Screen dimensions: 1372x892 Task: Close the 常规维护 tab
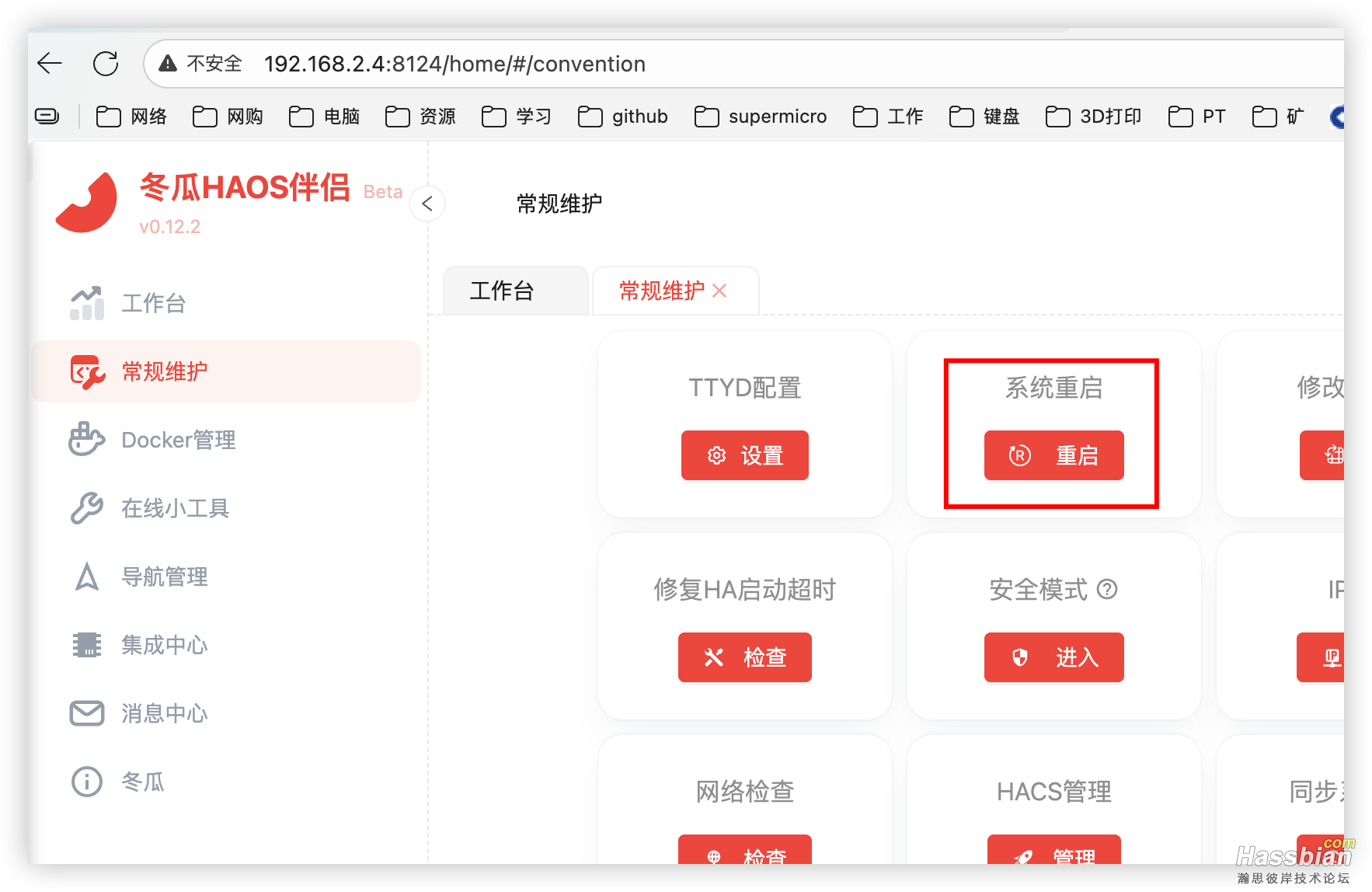tap(719, 291)
